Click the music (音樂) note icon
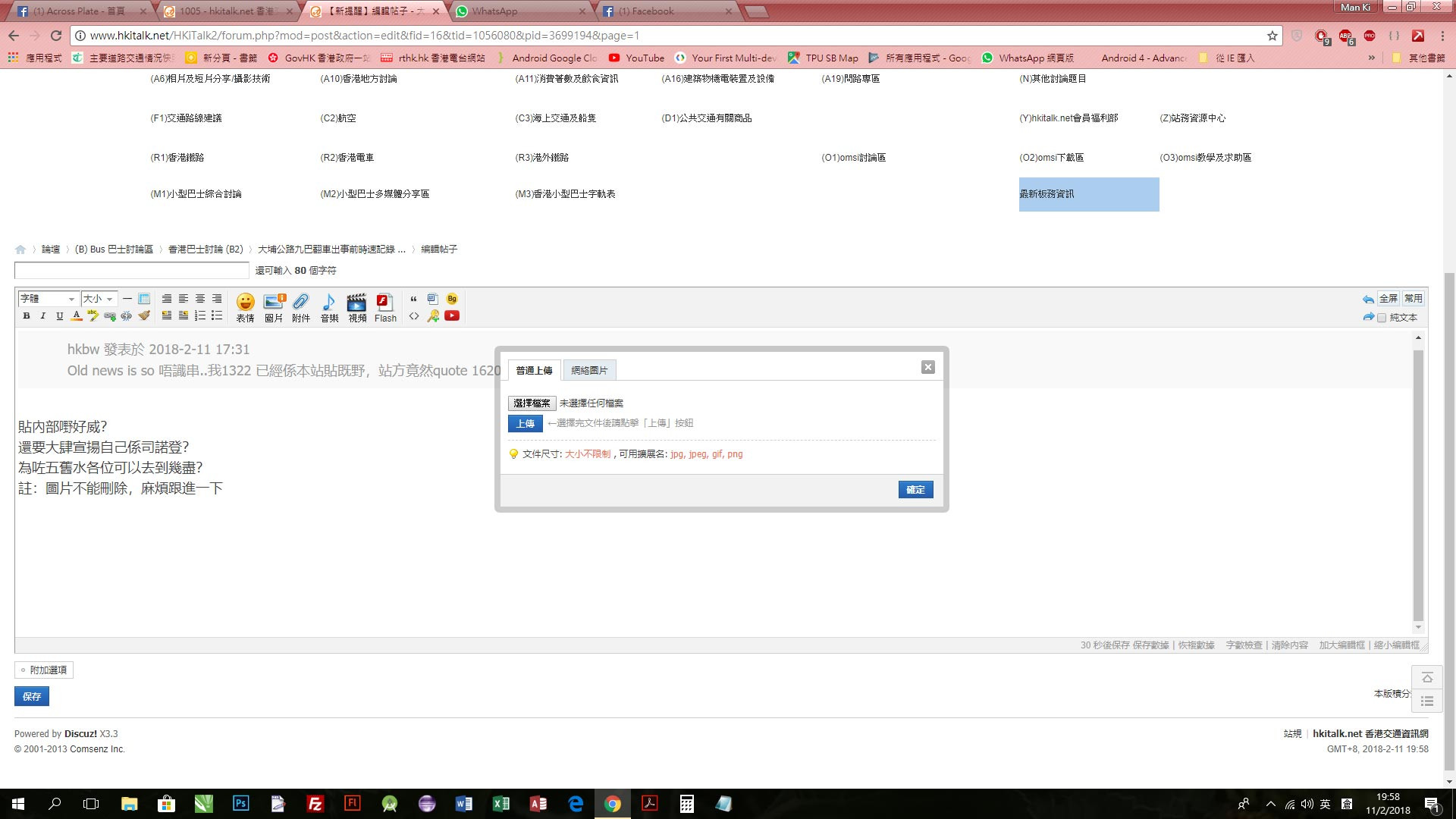 (328, 303)
